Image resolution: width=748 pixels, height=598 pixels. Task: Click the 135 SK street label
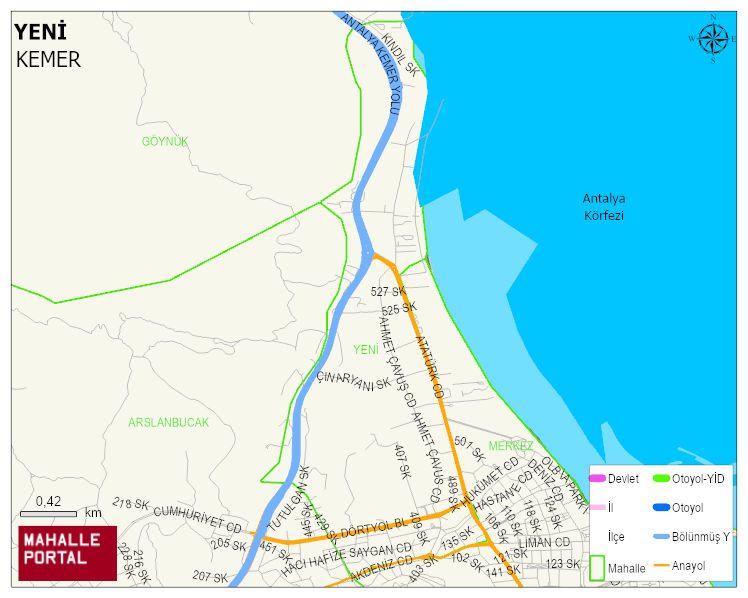click(457, 538)
